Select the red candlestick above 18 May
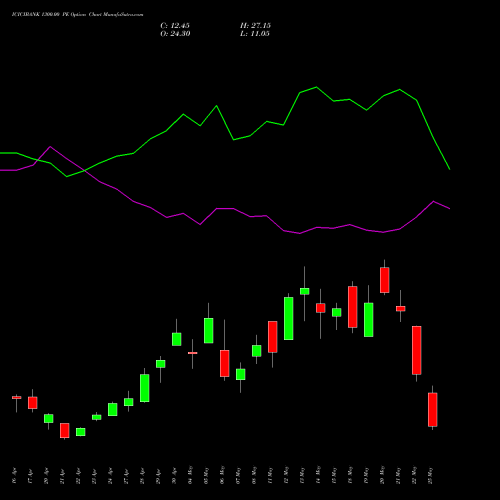This screenshot has height=500, width=500. coord(353,307)
